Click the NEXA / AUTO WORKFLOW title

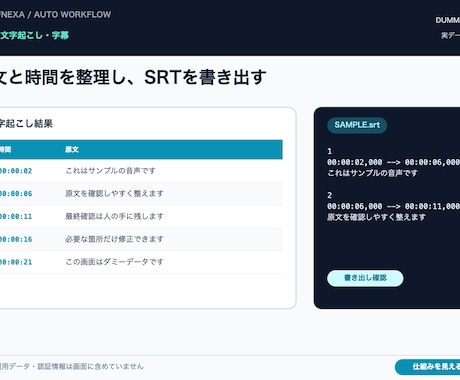click(x=55, y=15)
